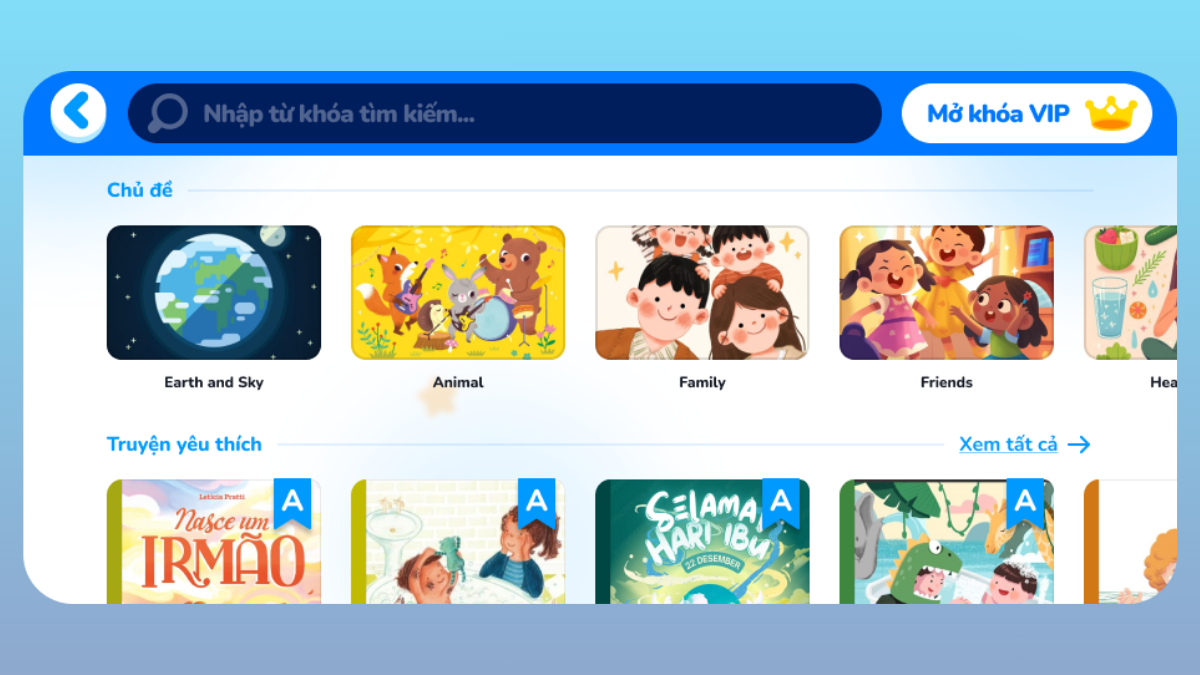Tap the A badge on the bathtub book
The height and width of the screenshot is (675, 1200).
coord(537,503)
